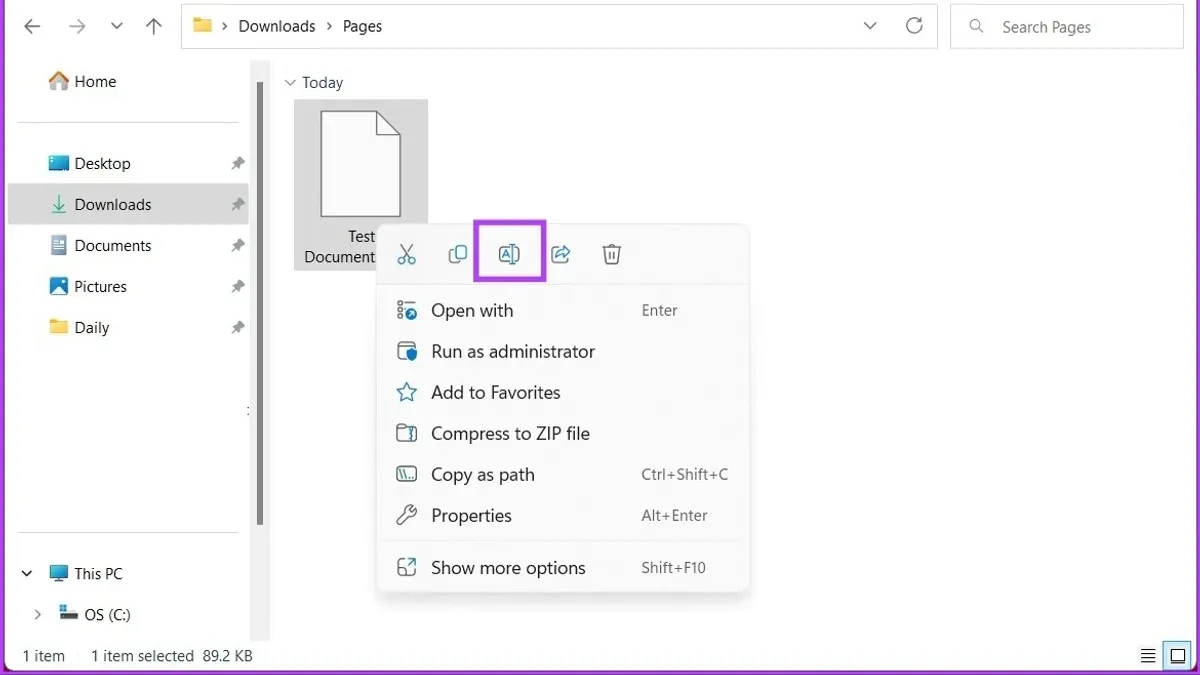Select Compress to ZIP file

pyautogui.click(x=562, y=434)
